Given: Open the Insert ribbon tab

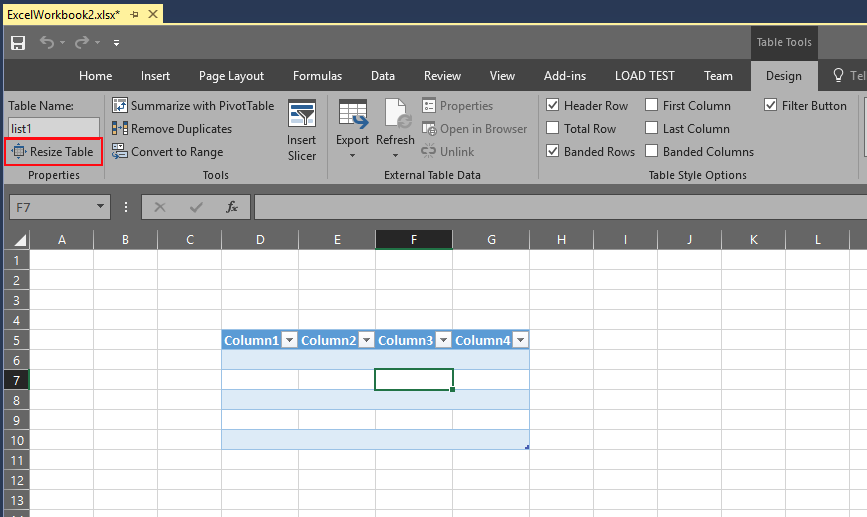Looking at the screenshot, I should pos(155,76).
